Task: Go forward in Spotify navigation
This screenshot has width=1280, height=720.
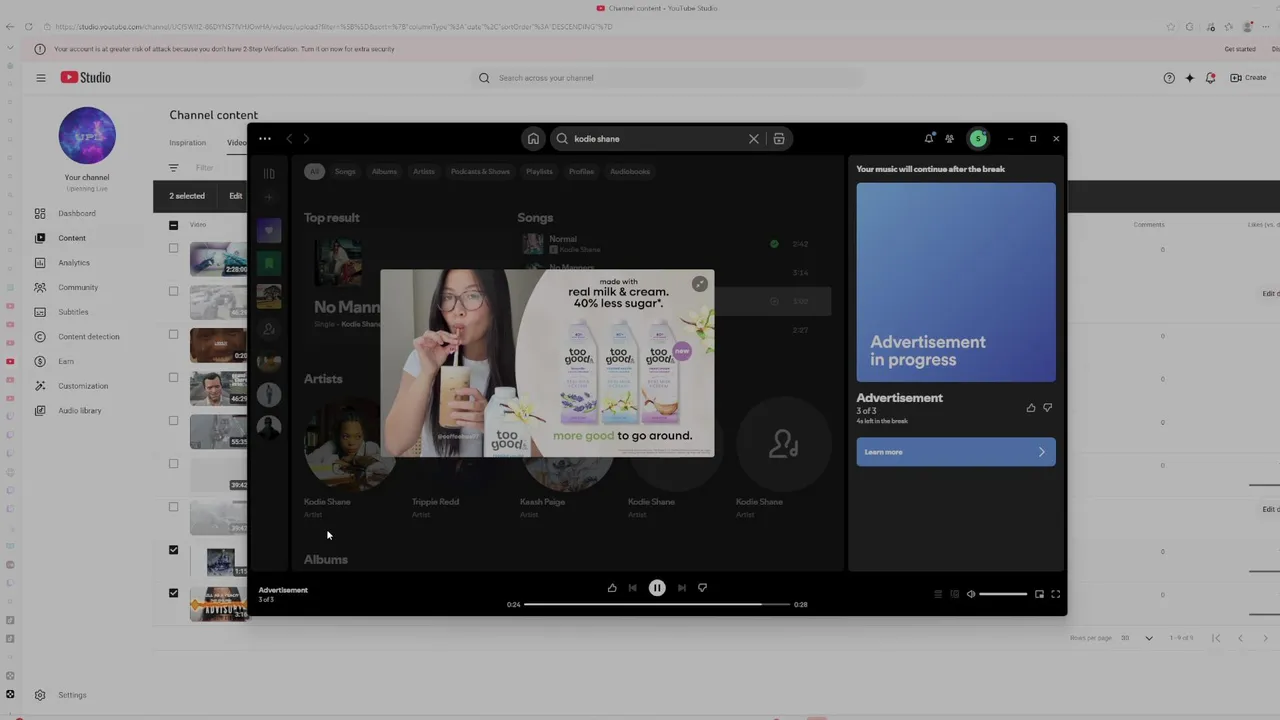Action: (306, 139)
